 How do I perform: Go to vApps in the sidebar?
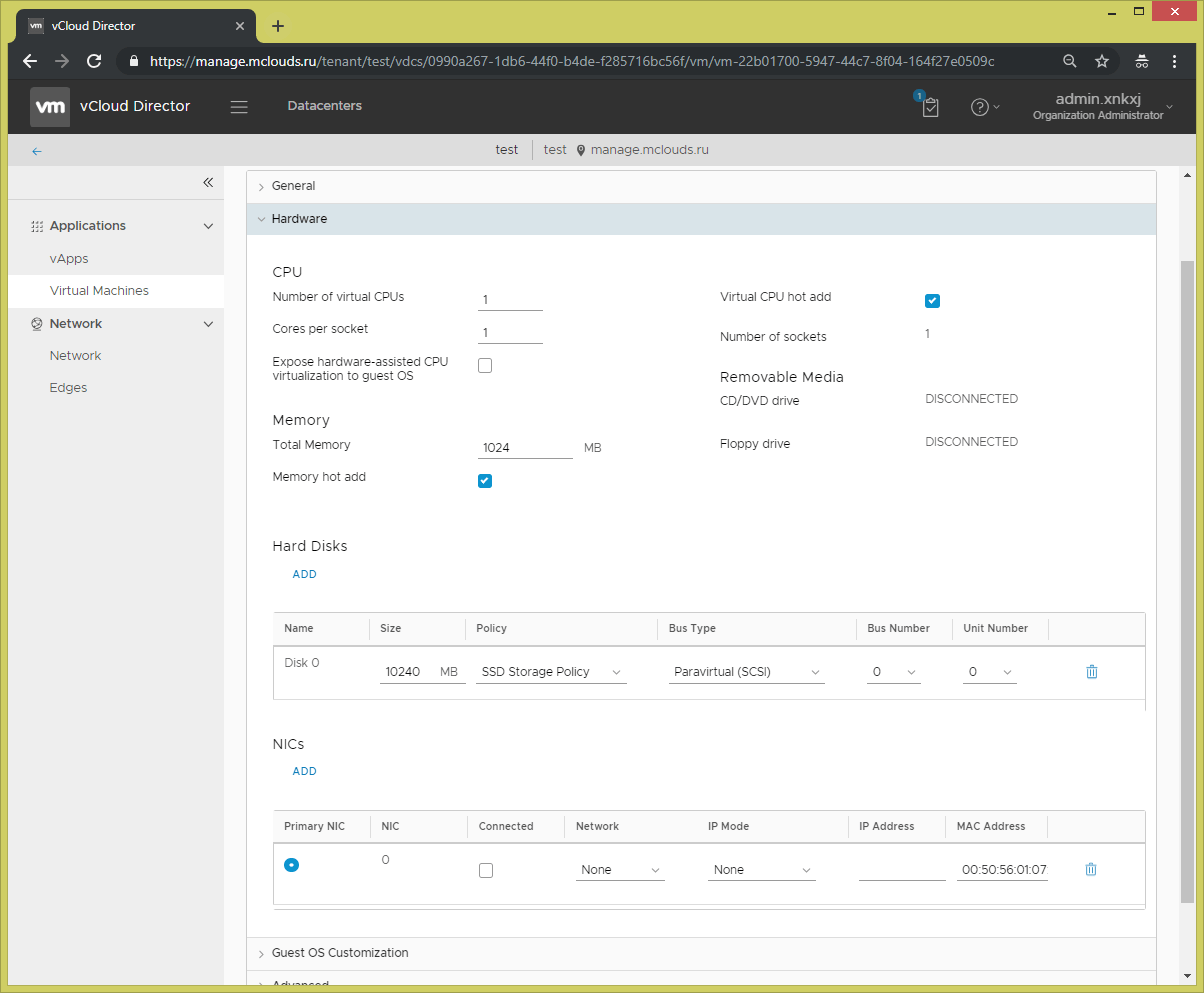69,259
